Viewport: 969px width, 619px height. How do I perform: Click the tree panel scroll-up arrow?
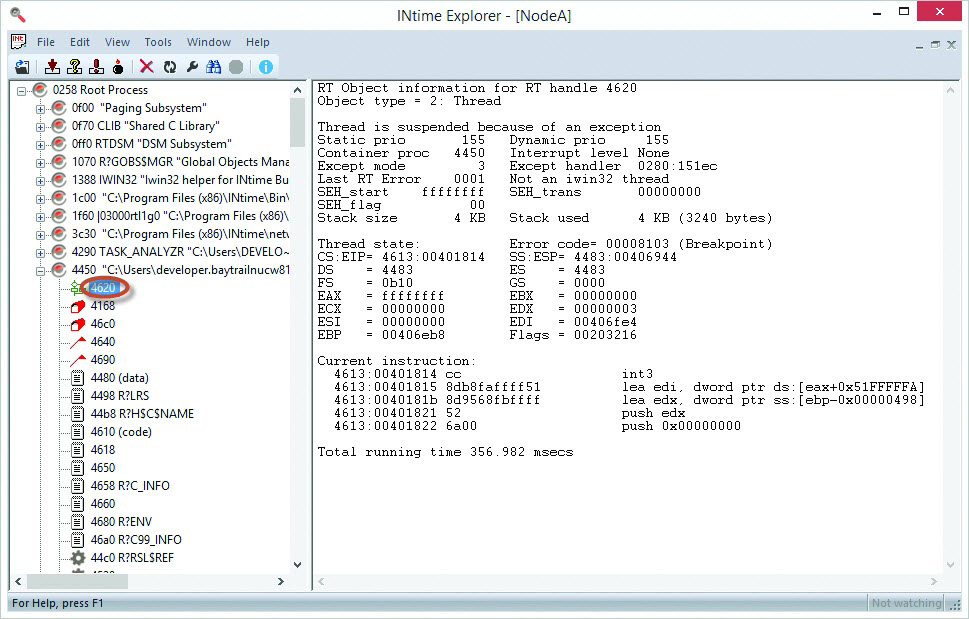point(297,90)
